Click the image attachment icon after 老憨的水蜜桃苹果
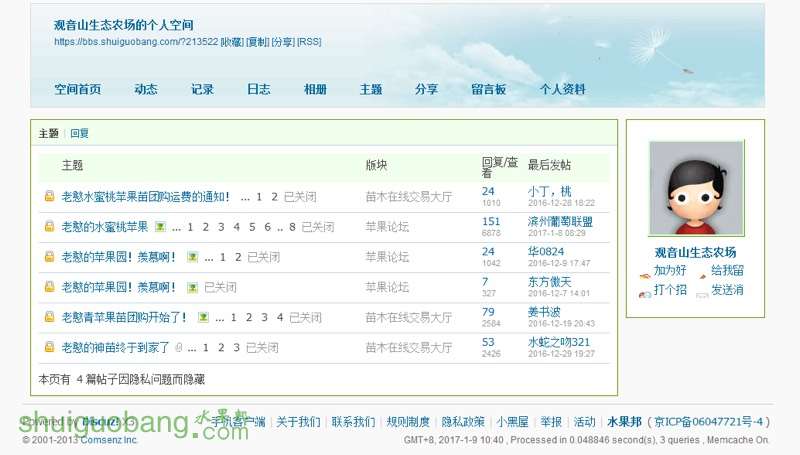Viewport: 800px width, 455px height. pos(160,227)
